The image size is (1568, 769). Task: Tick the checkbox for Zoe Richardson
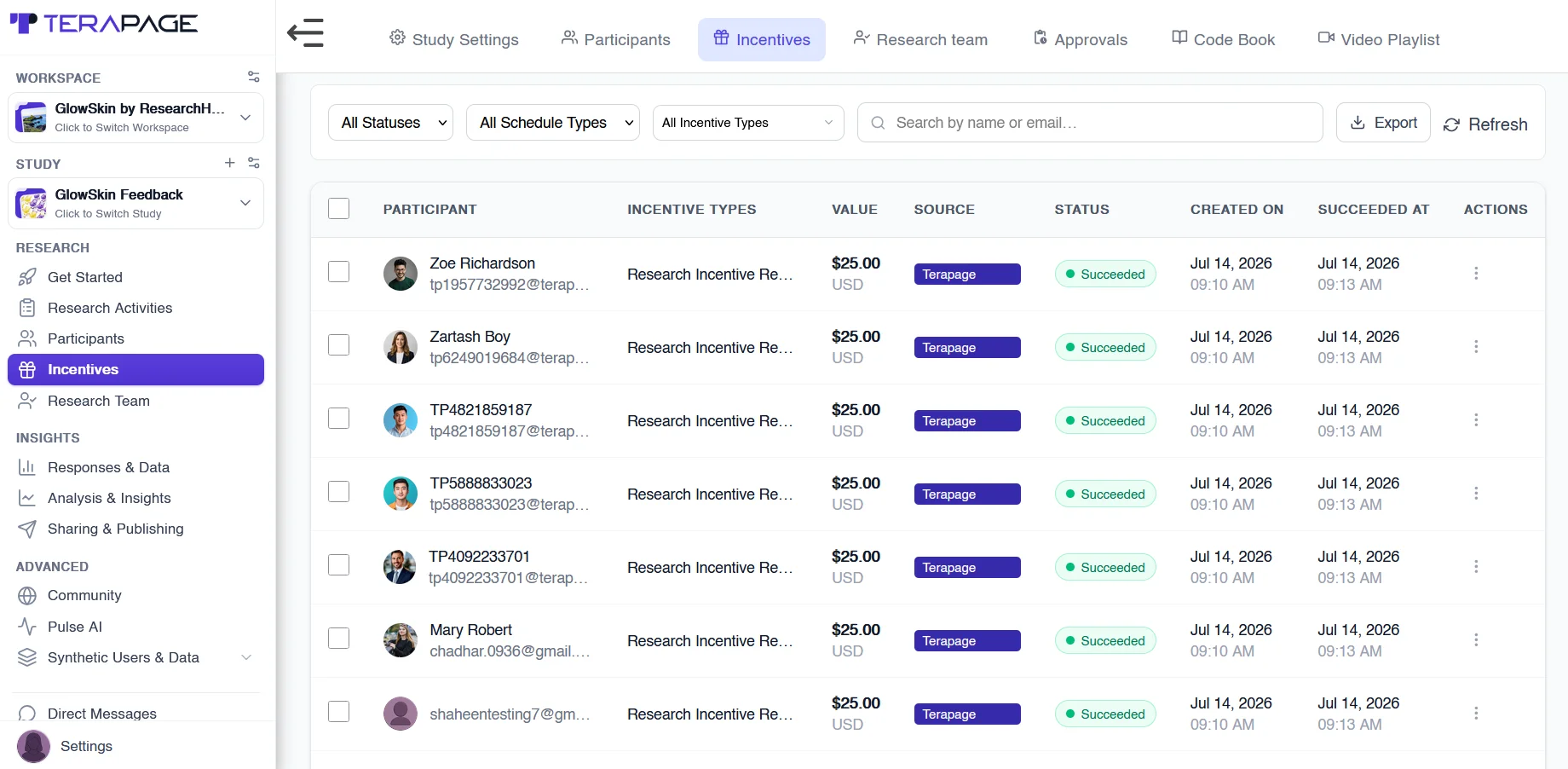coord(338,272)
